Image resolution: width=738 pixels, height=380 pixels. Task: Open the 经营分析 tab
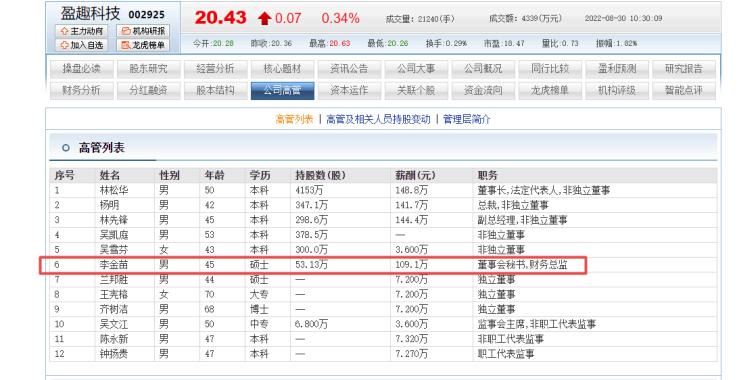pyautogui.click(x=215, y=69)
